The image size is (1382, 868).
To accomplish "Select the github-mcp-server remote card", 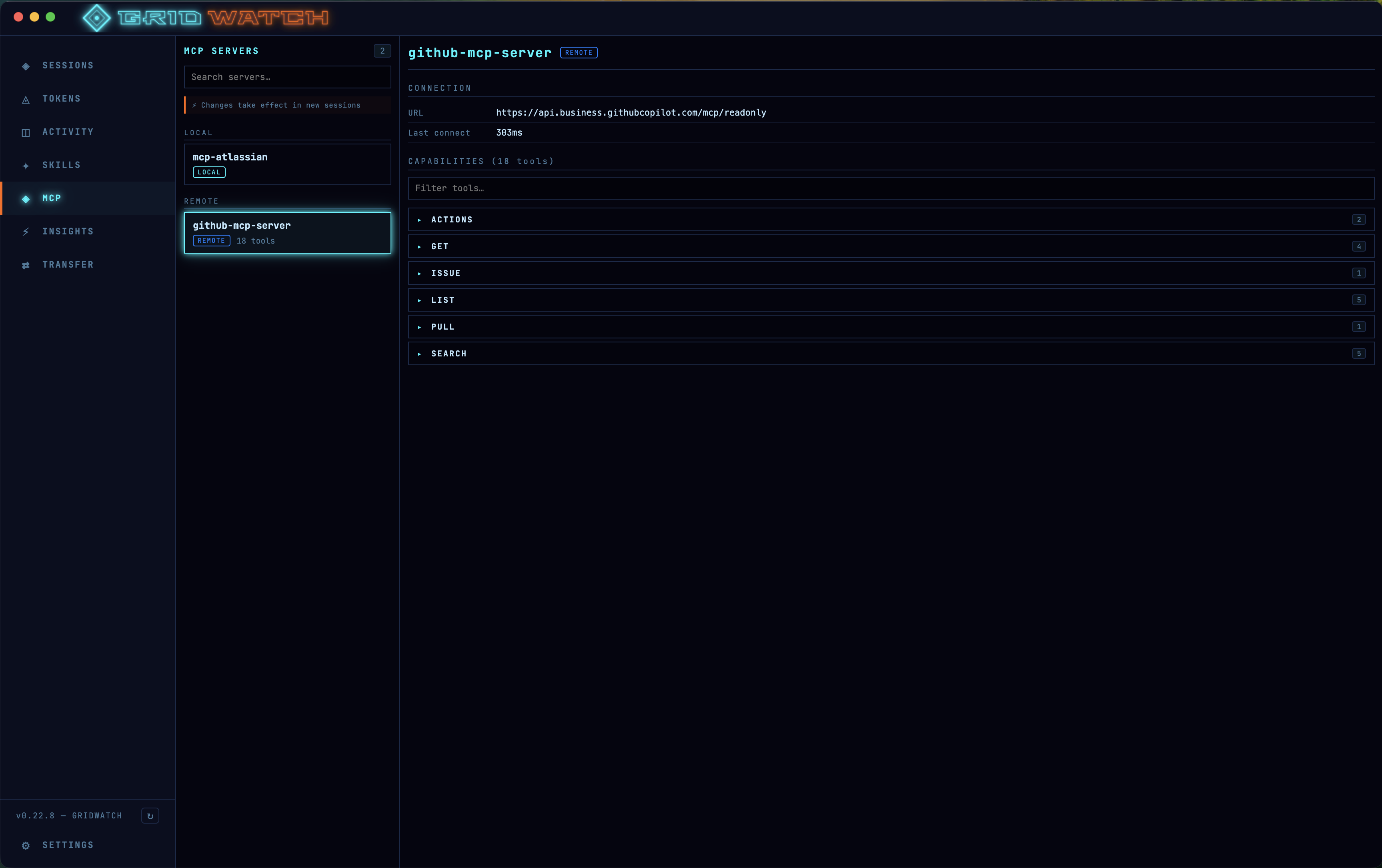I will [x=287, y=232].
